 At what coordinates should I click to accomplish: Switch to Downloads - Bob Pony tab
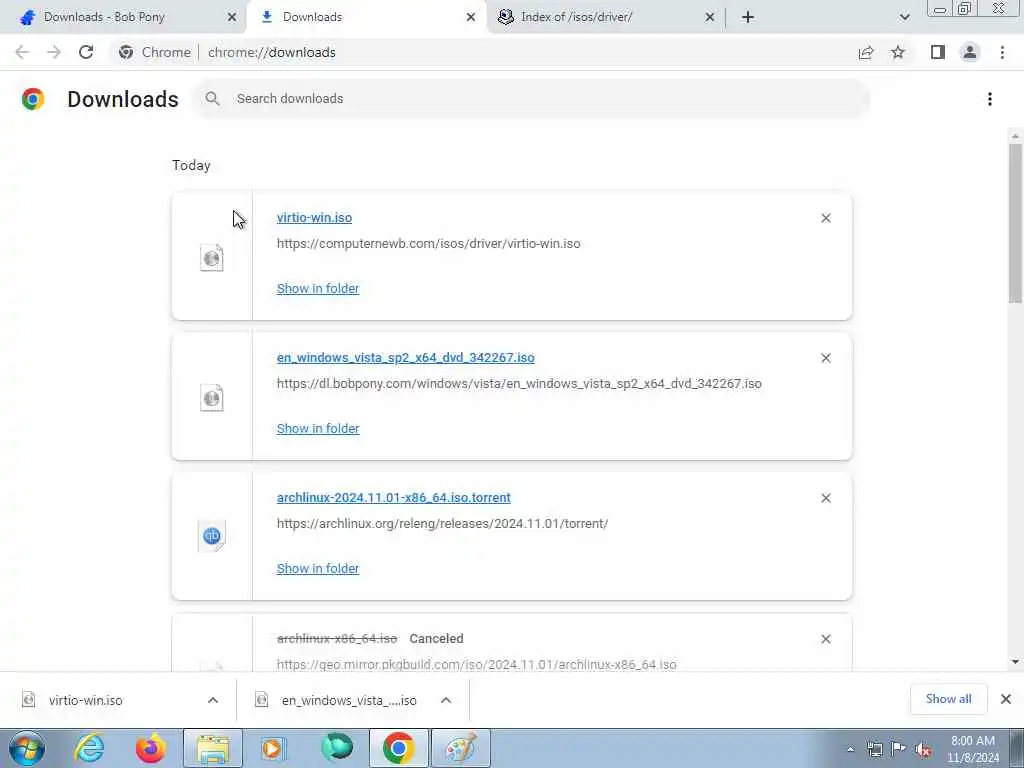point(123,17)
